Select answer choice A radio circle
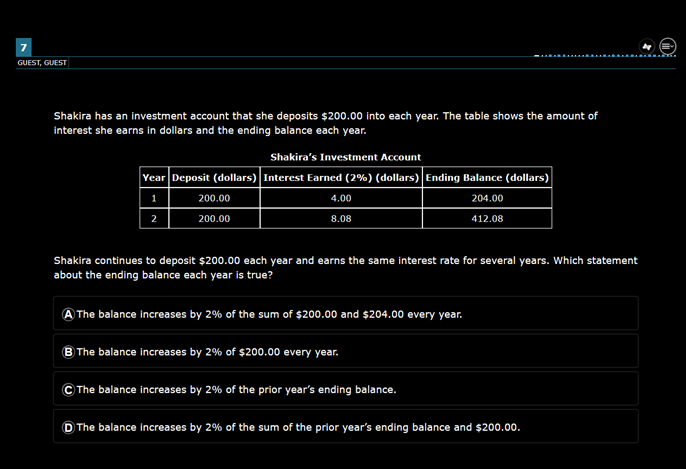This screenshot has height=469, width=686. coord(68,314)
